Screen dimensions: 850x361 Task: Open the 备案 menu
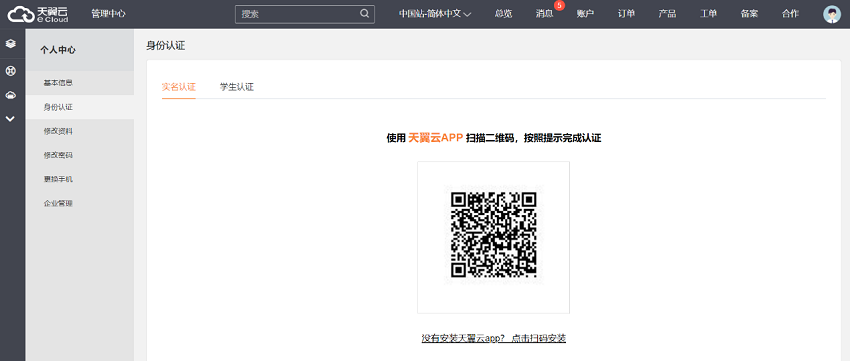[x=749, y=14]
